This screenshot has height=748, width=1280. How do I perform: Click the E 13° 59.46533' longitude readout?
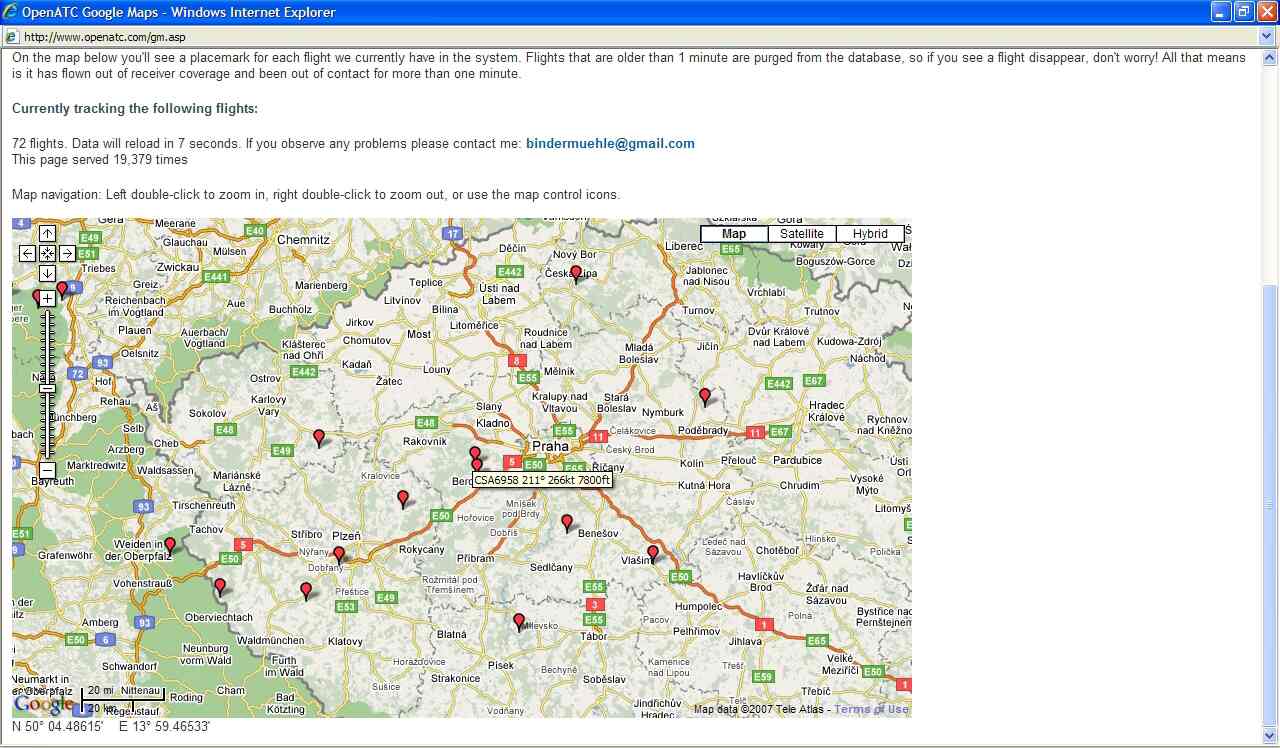[x=164, y=727]
